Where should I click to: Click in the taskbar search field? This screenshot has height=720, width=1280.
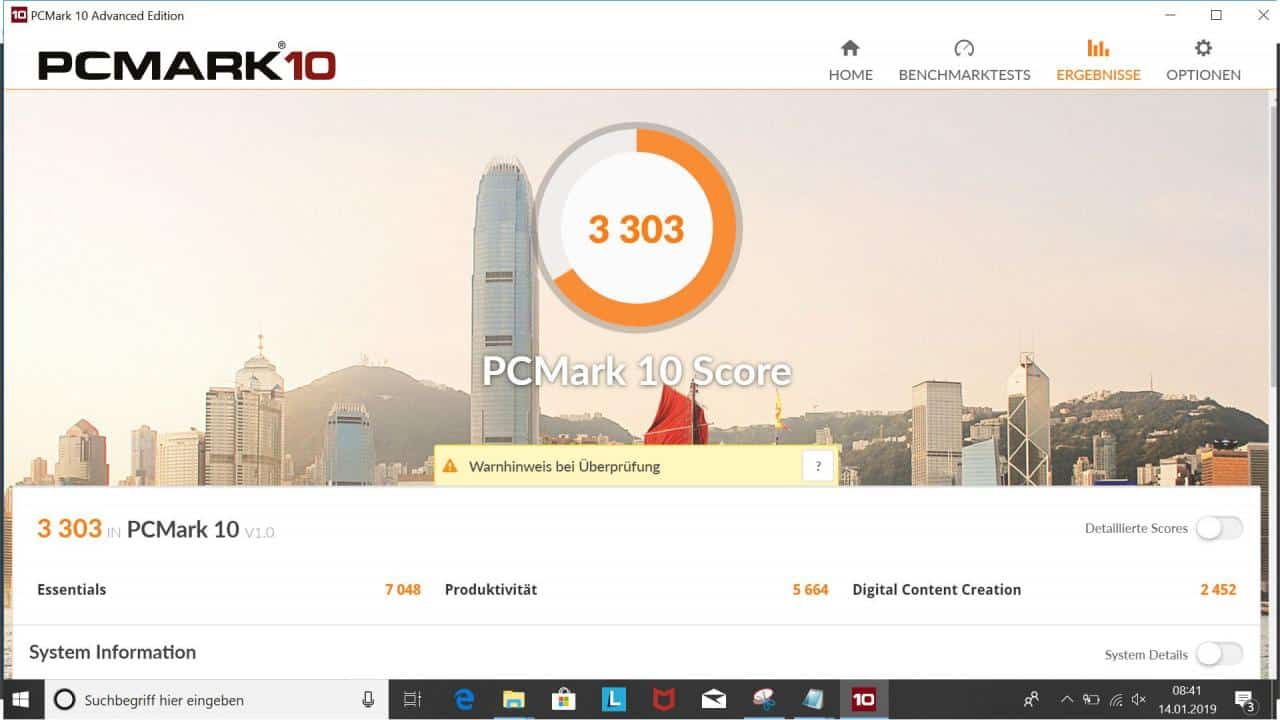tap(200, 699)
